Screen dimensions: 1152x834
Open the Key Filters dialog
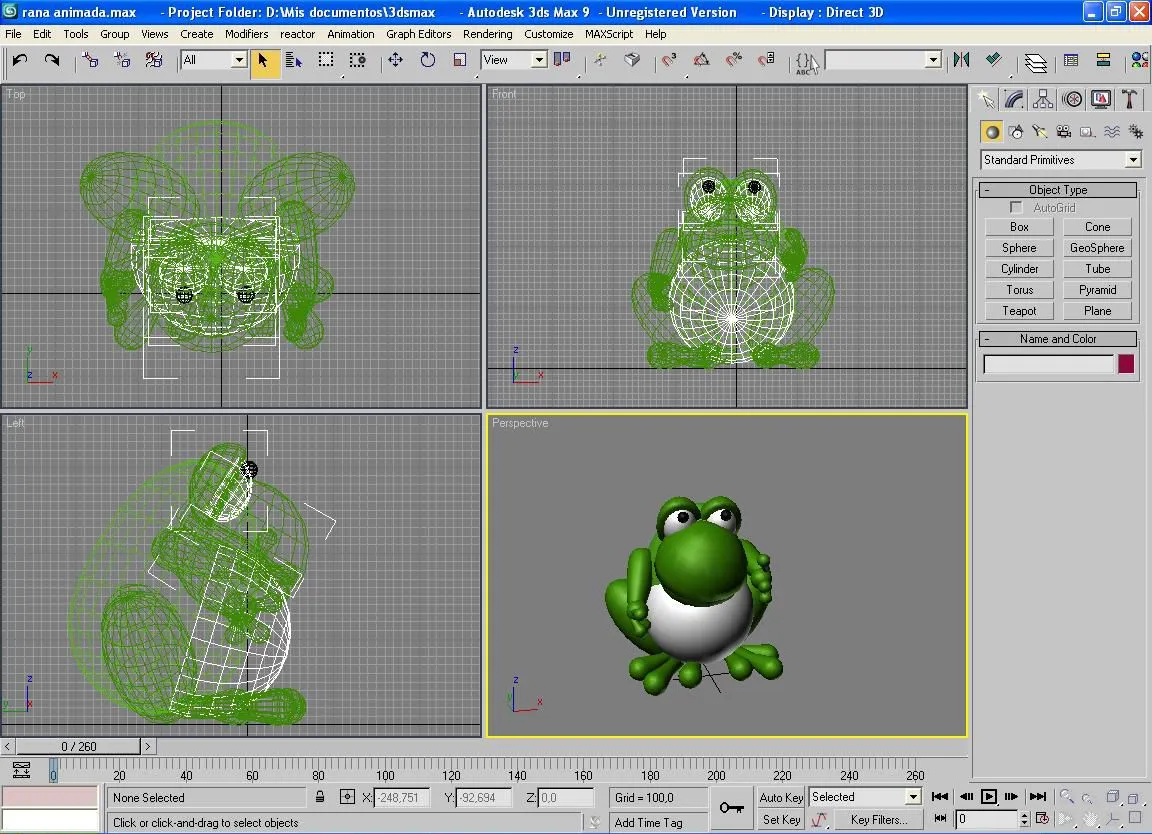877,819
